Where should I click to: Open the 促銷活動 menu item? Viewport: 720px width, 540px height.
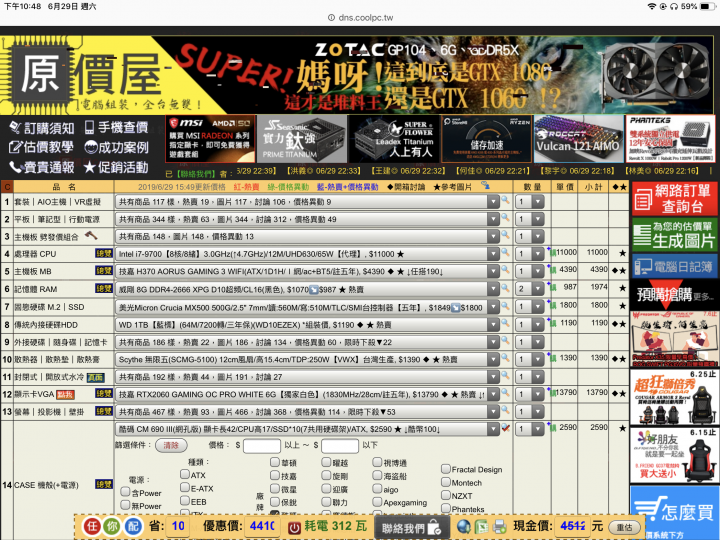coord(117,167)
